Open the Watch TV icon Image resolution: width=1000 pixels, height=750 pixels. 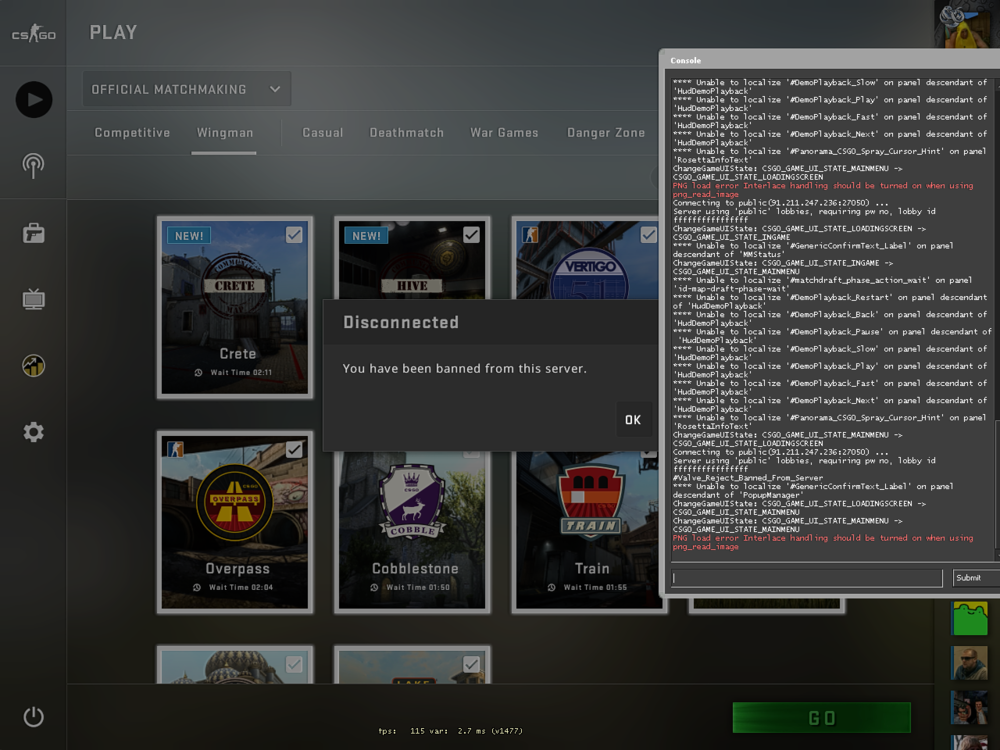[33, 299]
